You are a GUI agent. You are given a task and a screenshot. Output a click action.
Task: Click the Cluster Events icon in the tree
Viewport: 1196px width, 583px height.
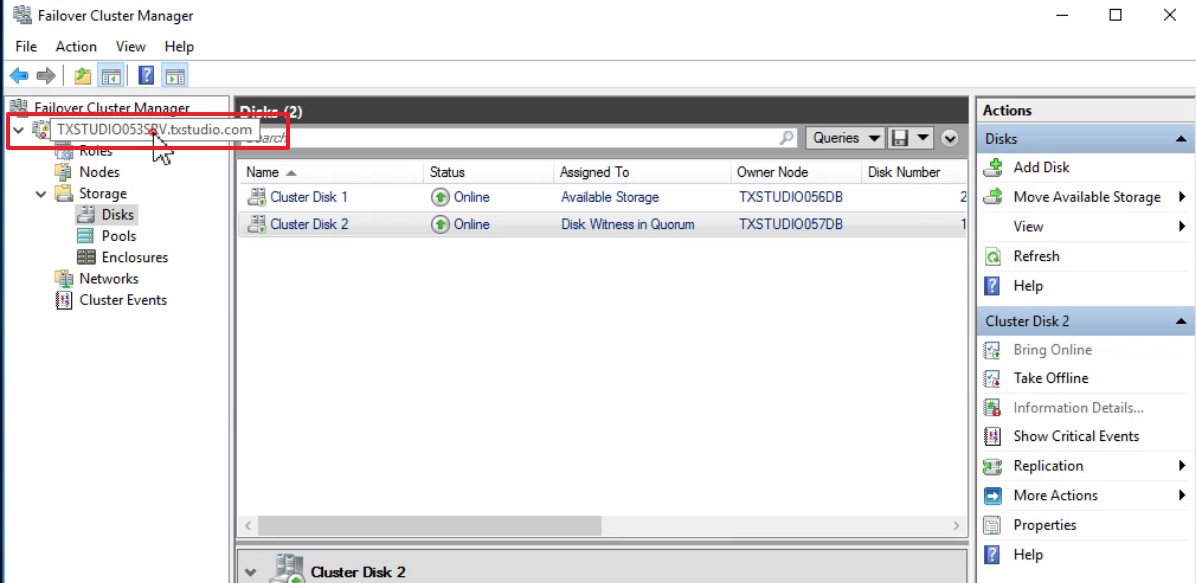[64, 300]
